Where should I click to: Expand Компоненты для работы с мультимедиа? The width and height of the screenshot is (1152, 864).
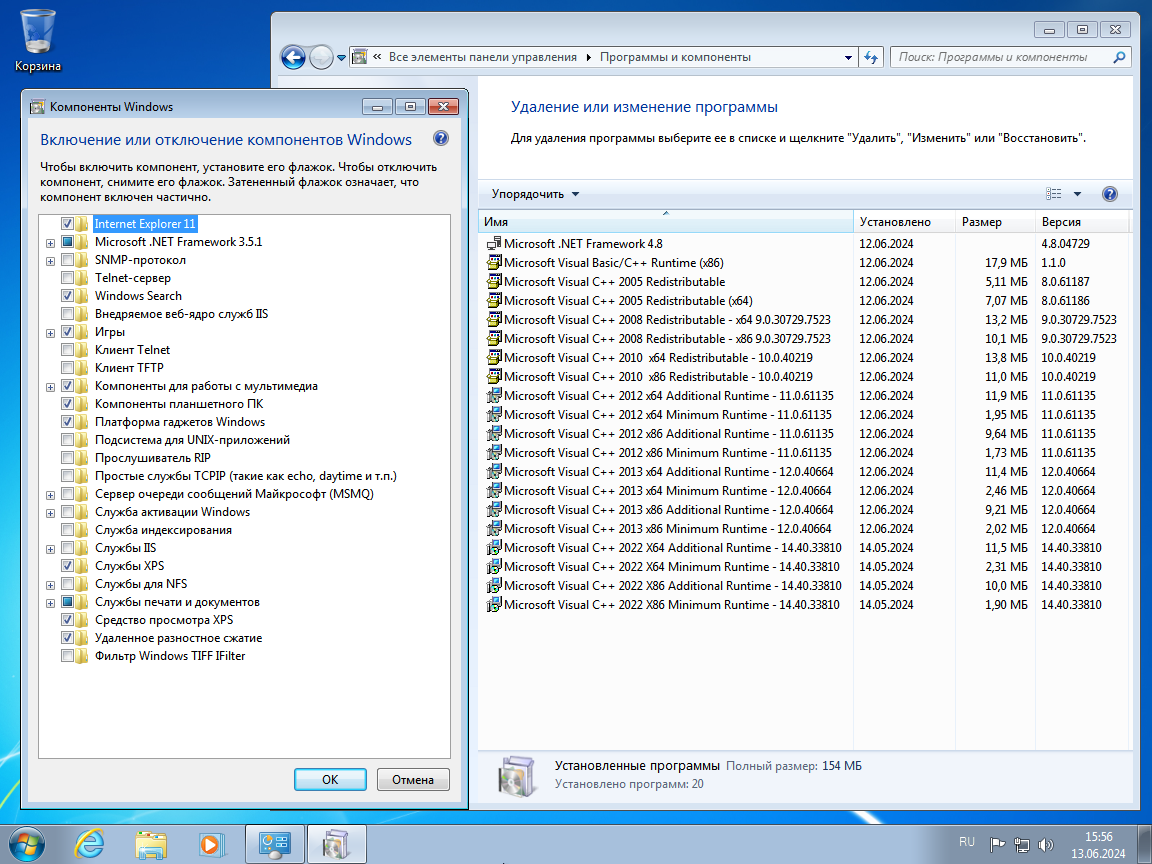tap(51, 387)
